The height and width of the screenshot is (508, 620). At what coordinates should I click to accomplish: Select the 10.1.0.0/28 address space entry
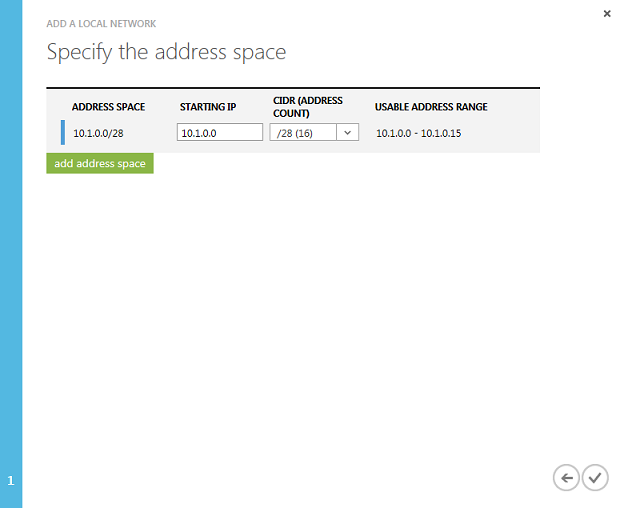(98, 133)
